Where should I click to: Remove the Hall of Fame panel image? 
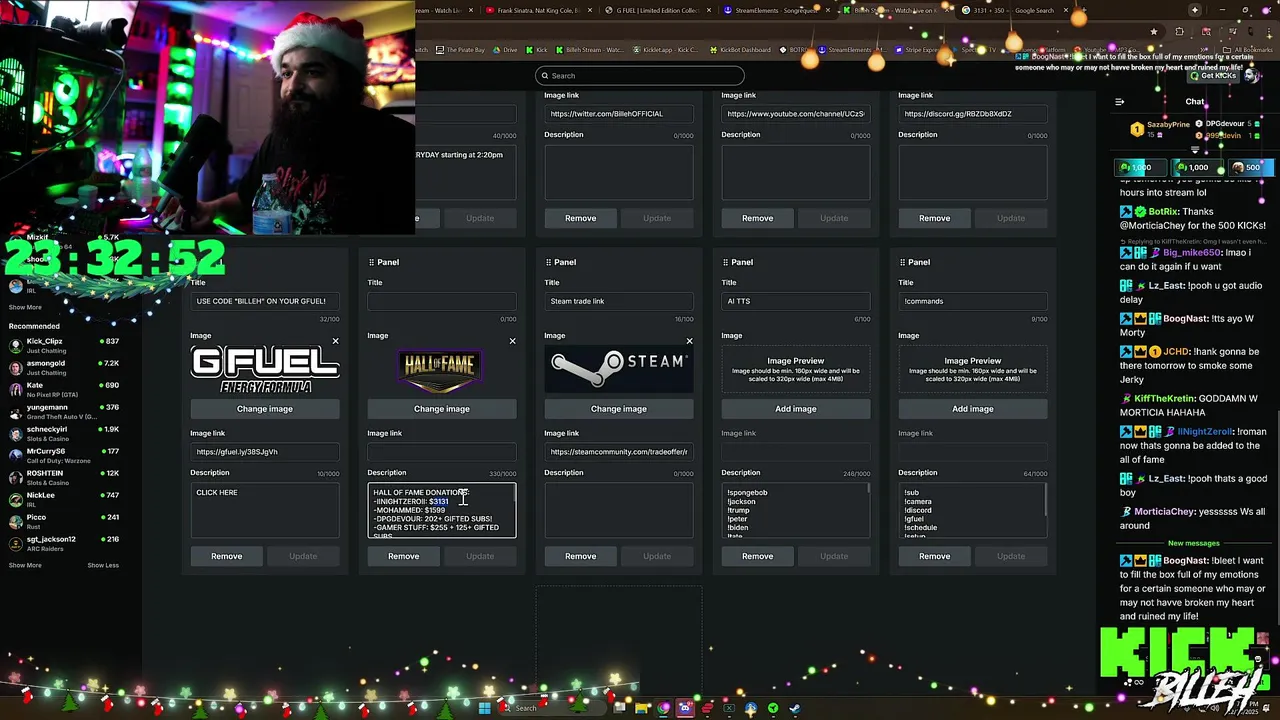pyautogui.click(x=512, y=341)
